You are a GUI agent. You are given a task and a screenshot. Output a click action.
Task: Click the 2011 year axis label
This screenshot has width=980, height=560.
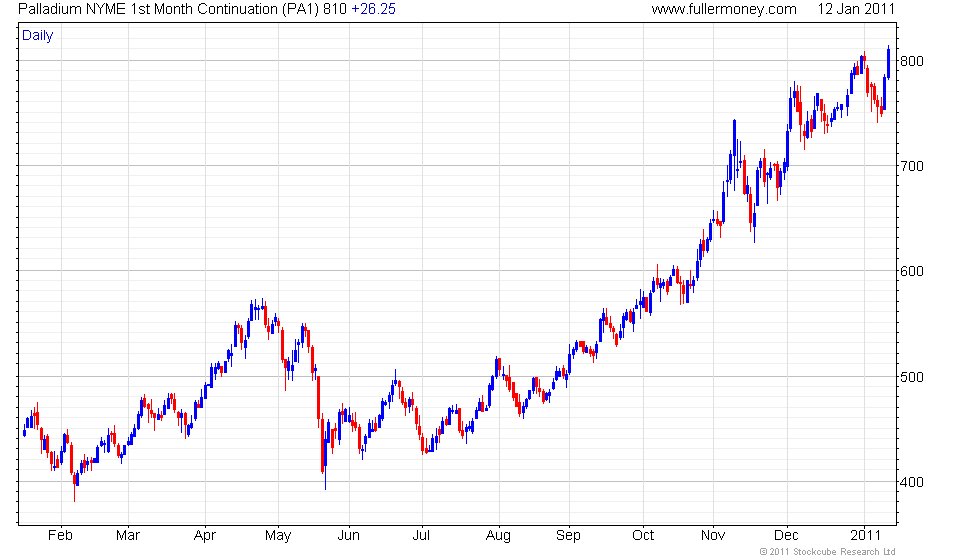click(x=865, y=536)
